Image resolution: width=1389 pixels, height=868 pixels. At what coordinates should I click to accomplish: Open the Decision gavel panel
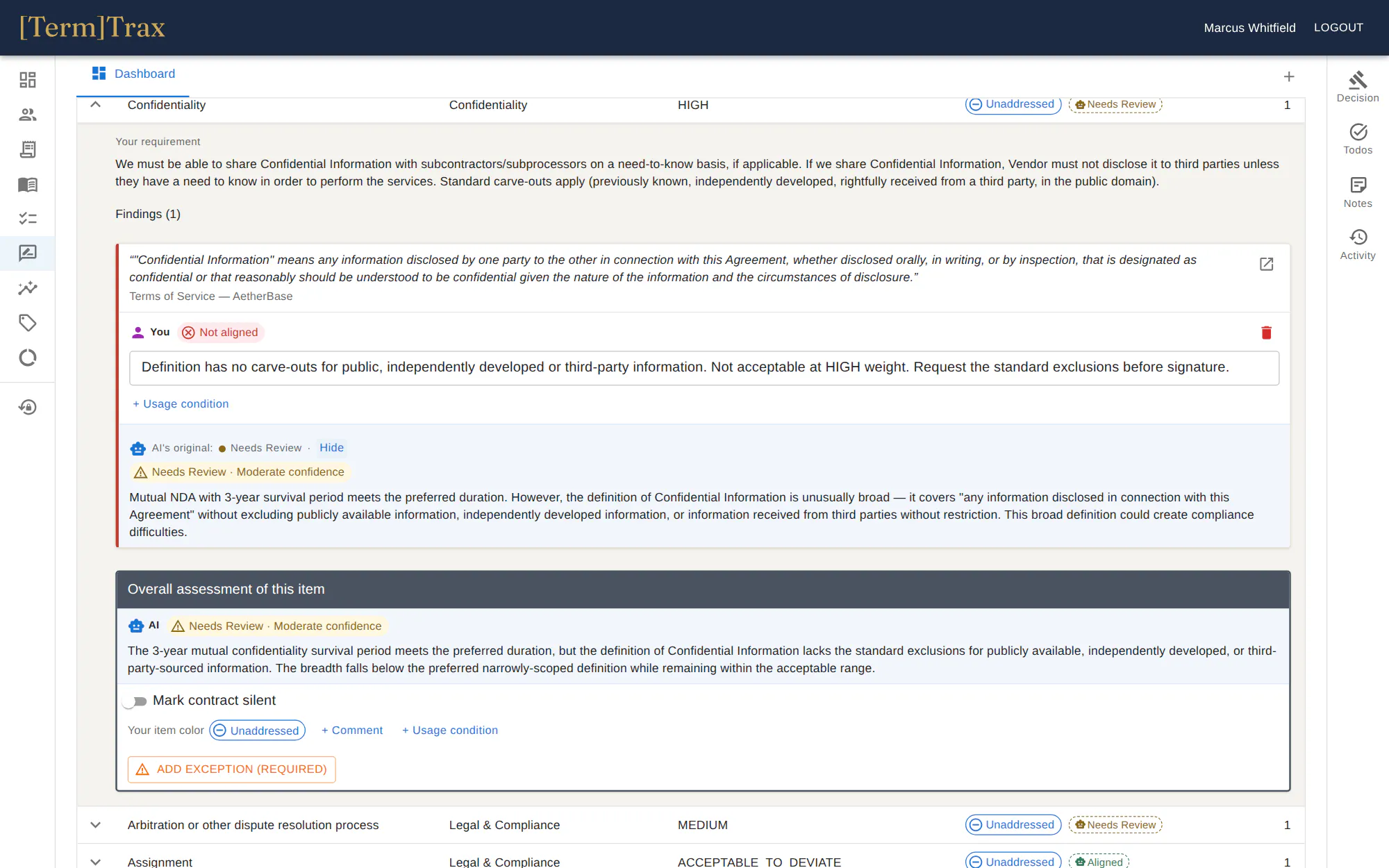[x=1358, y=87]
